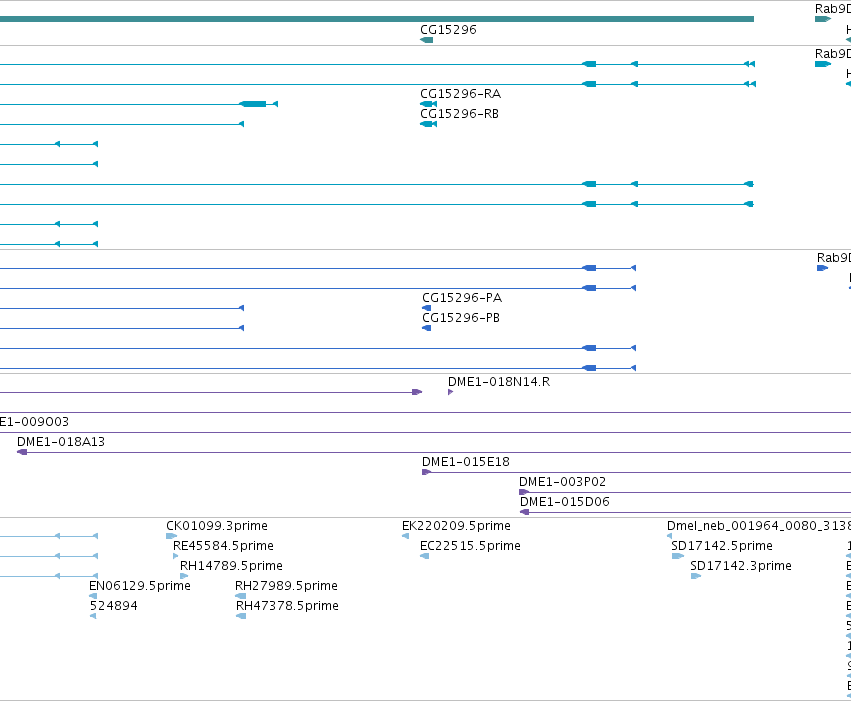This screenshot has height=701, width=851.
Task: Select the EN06129.5prime glyph
Action: 92,596
